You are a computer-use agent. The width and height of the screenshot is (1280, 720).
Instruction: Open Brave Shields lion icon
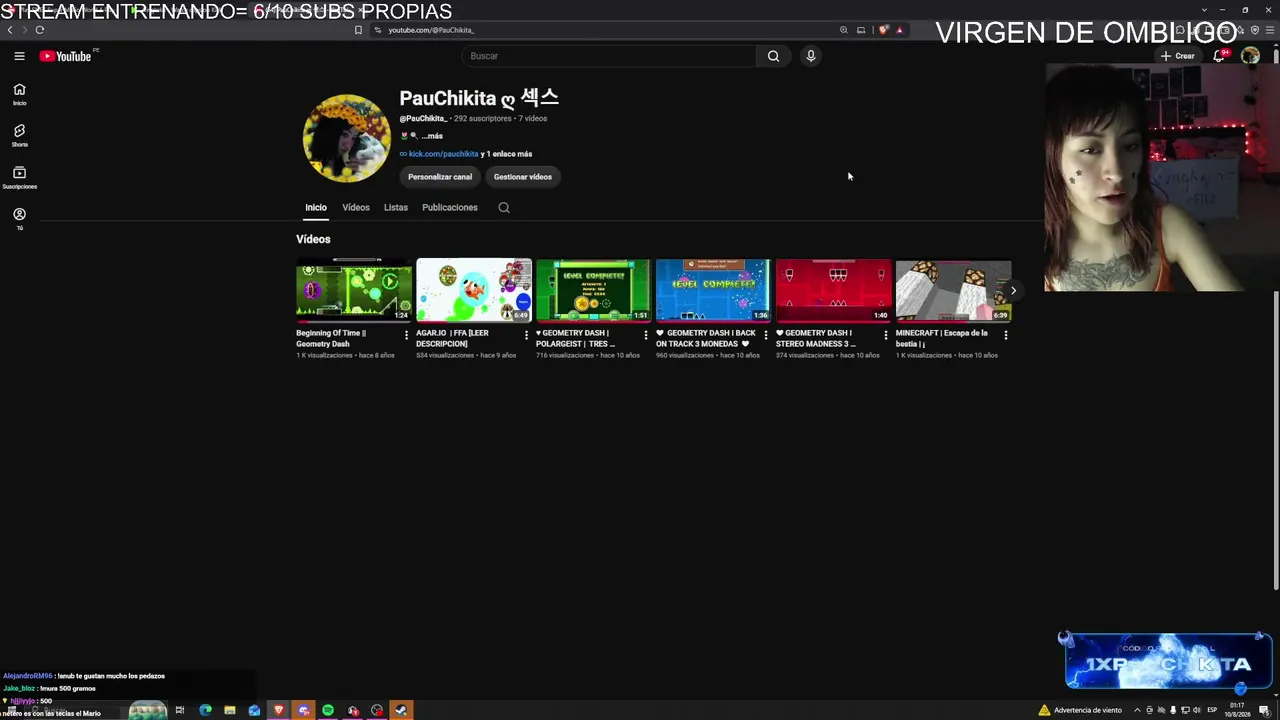(883, 30)
